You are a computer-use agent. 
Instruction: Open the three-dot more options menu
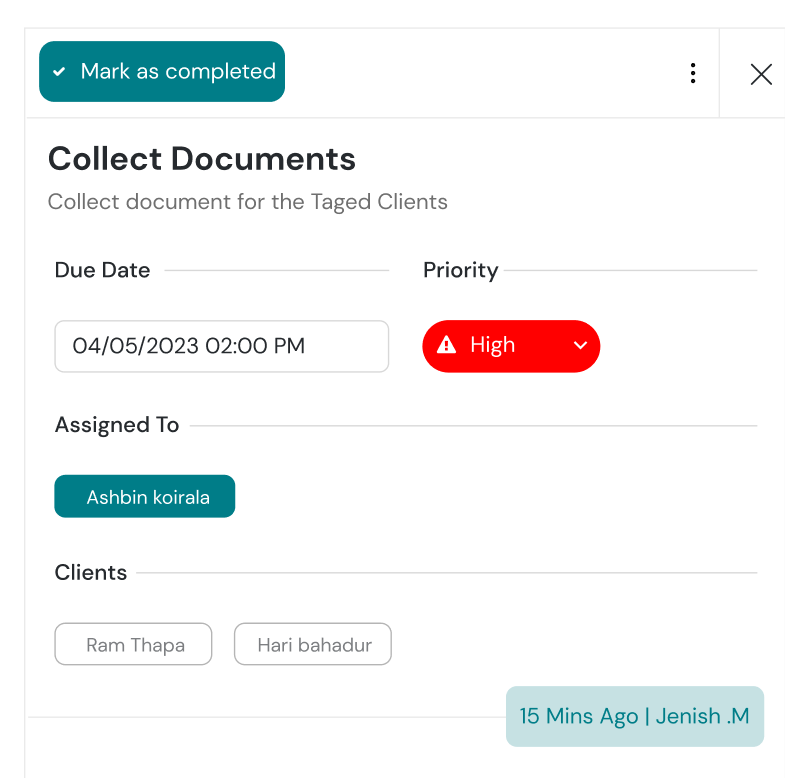pyautogui.click(x=692, y=73)
